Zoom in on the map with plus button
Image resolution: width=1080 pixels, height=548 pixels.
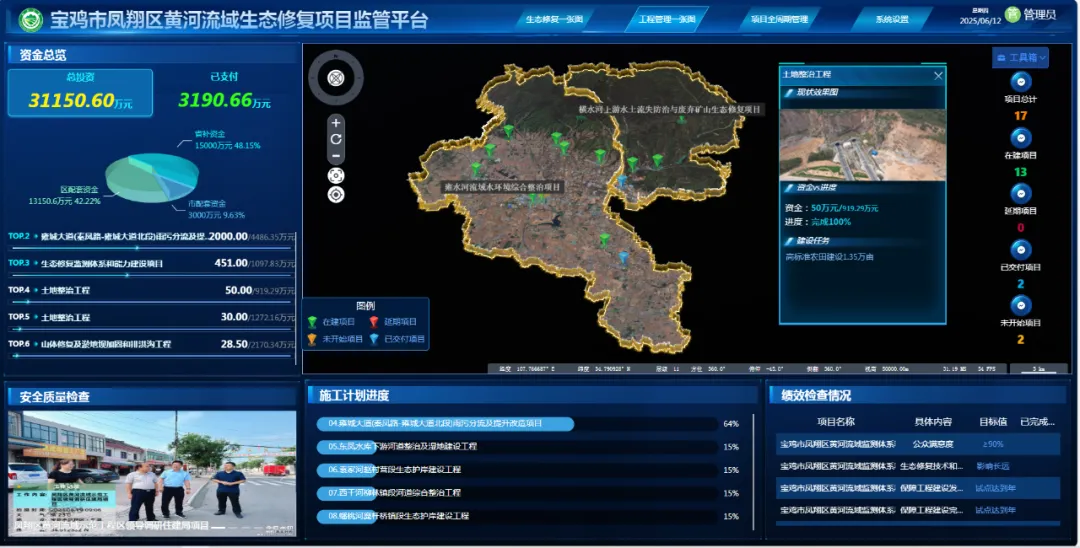[336, 122]
